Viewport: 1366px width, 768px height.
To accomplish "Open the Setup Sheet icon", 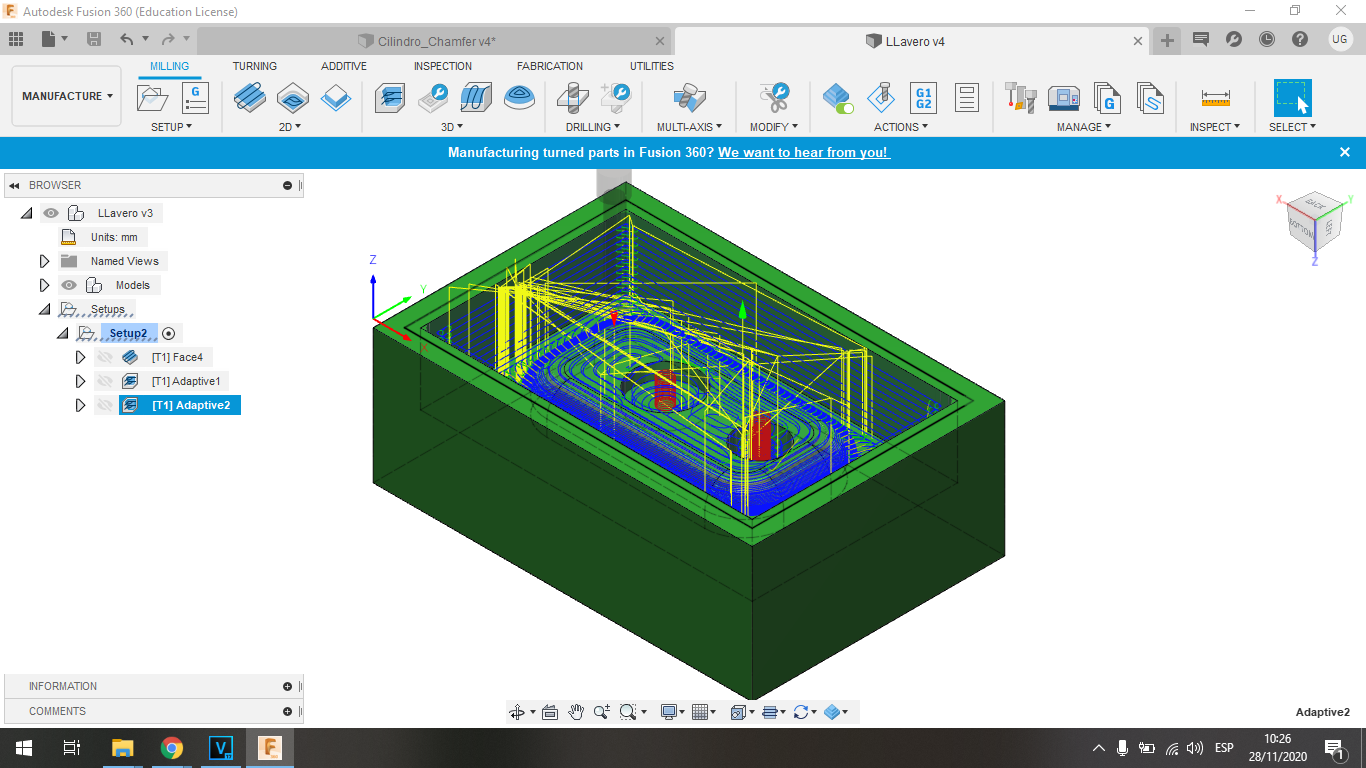I will tap(966, 98).
